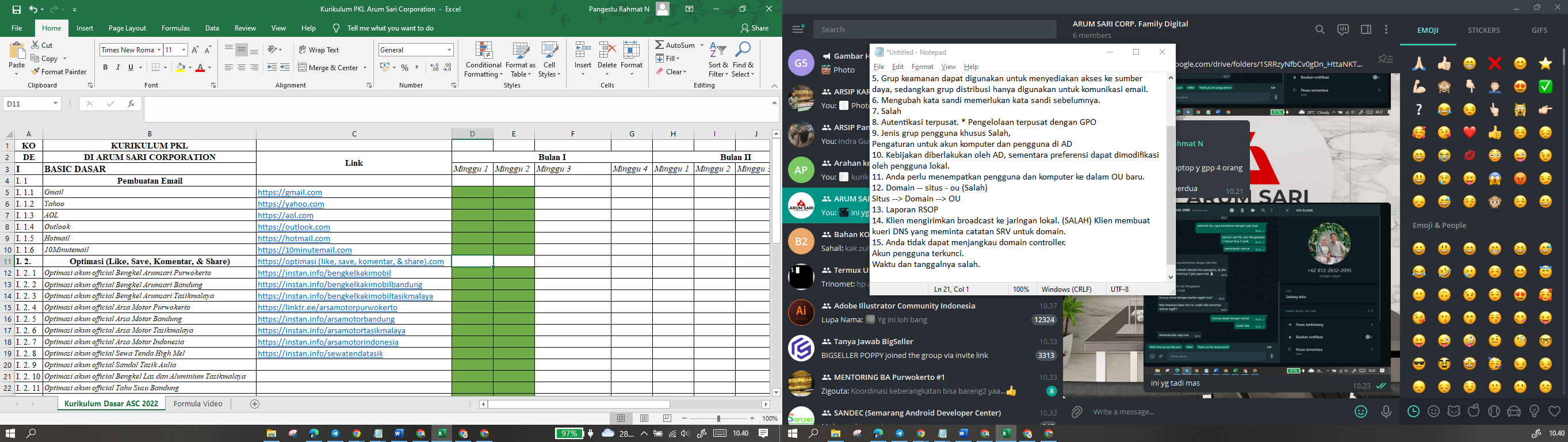
Task: Click Decrease Font Size icon
Action: pyautogui.click(x=208, y=50)
